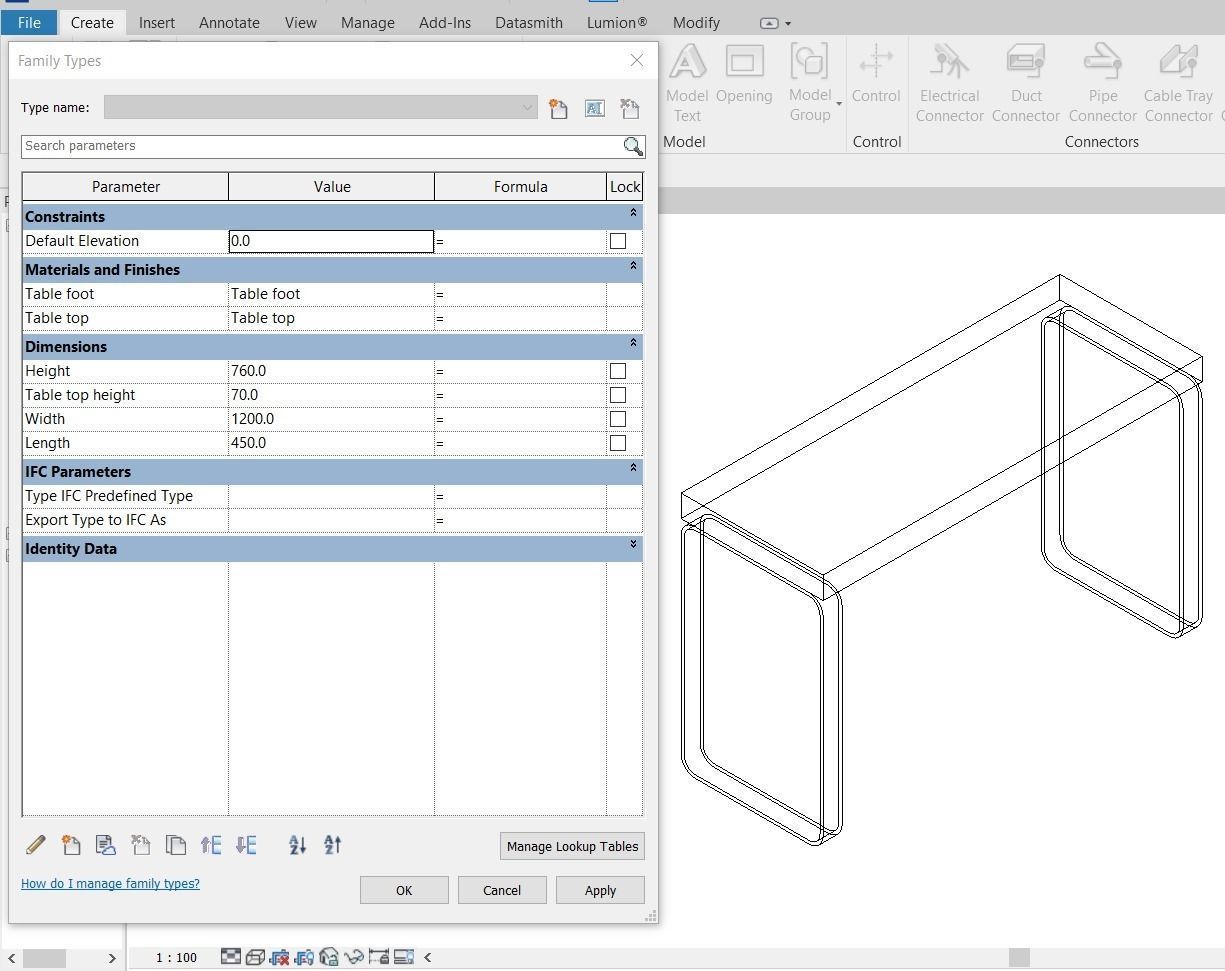Toggle Lock checkbox for Length
Viewport: 1225px width, 971px height.
click(x=618, y=443)
